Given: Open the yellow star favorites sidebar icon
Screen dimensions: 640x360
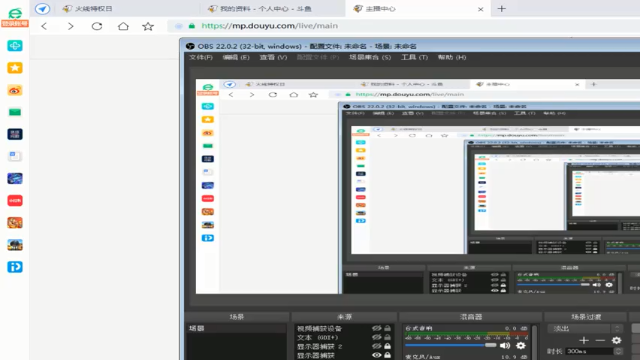Looking at the screenshot, I should pos(15,68).
